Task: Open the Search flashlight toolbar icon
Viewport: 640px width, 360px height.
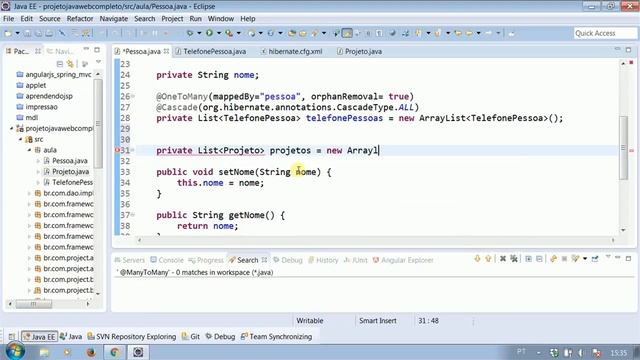Action: pyautogui.click(x=315, y=33)
